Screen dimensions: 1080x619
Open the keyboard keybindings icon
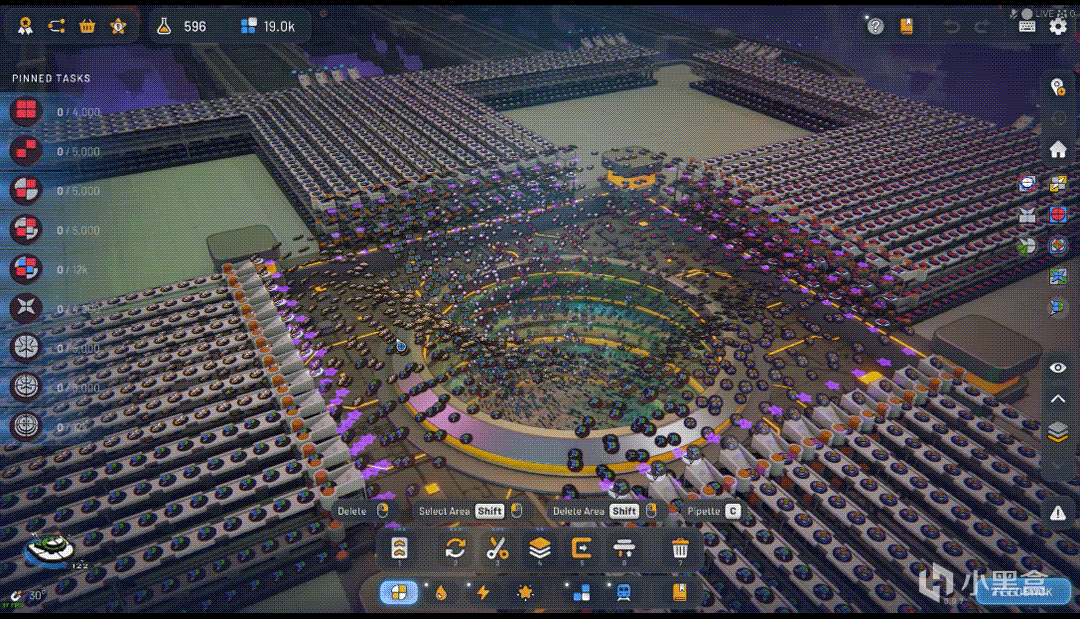pyautogui.click(x=1027, y=26)
